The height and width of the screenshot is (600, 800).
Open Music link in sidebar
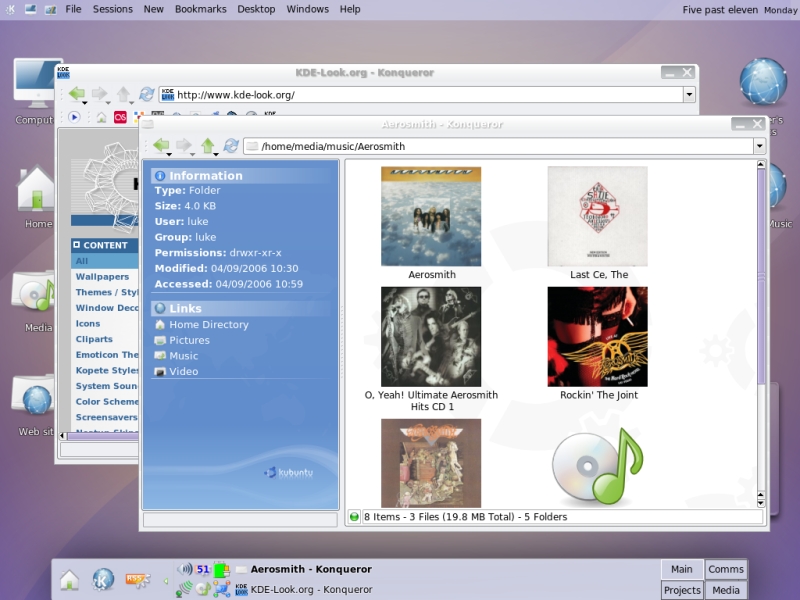[x=184, y=356]
